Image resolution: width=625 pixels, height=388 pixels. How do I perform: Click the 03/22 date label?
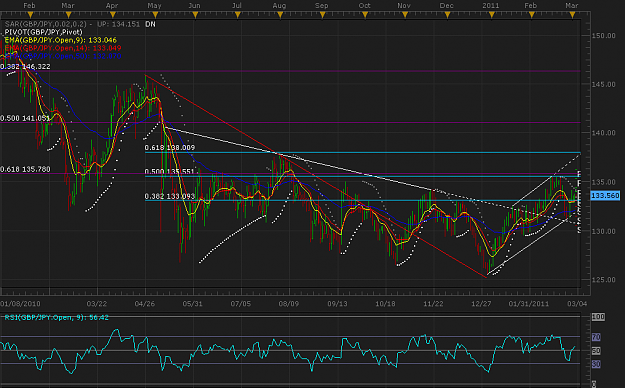click(97, 304)
